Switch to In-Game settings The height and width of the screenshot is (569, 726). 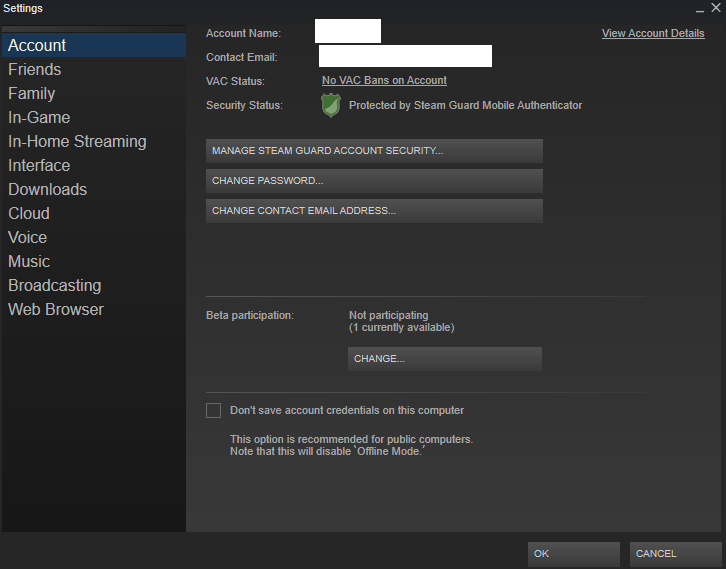click(94, 118)
